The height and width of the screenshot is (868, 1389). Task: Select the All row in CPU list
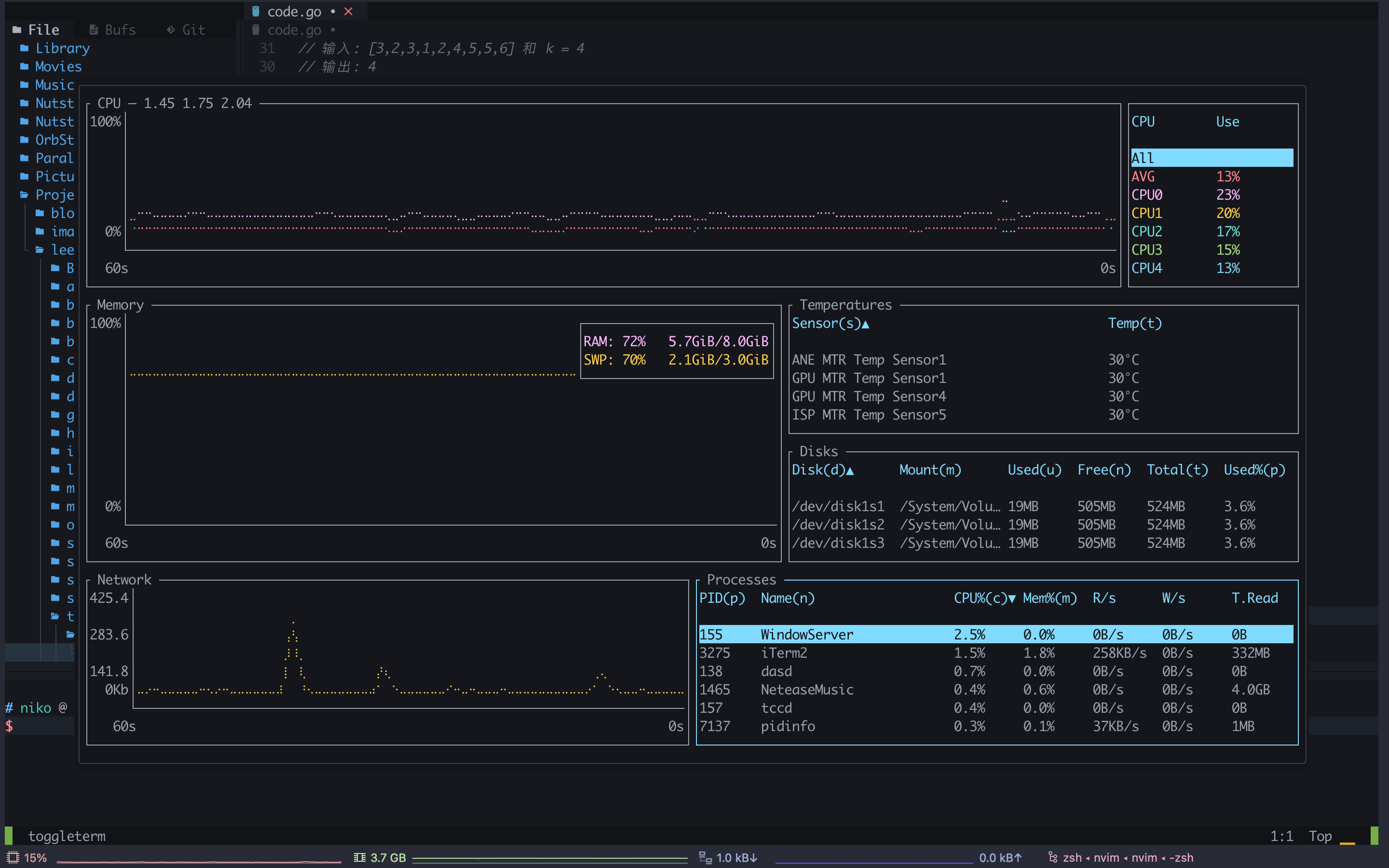pos(1212,159)
